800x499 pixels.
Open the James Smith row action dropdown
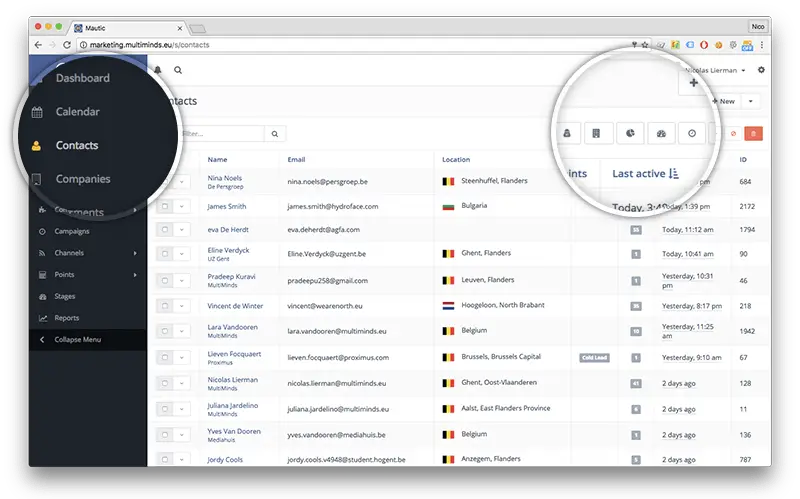182,206
